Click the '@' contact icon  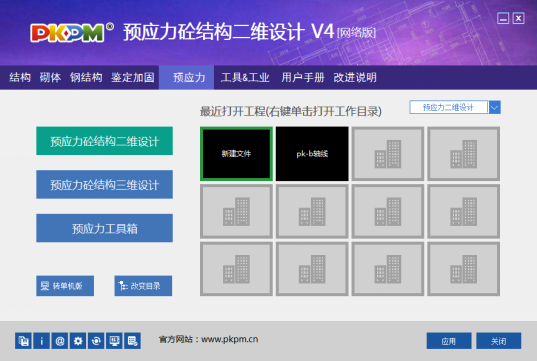[x=60, y=341]
